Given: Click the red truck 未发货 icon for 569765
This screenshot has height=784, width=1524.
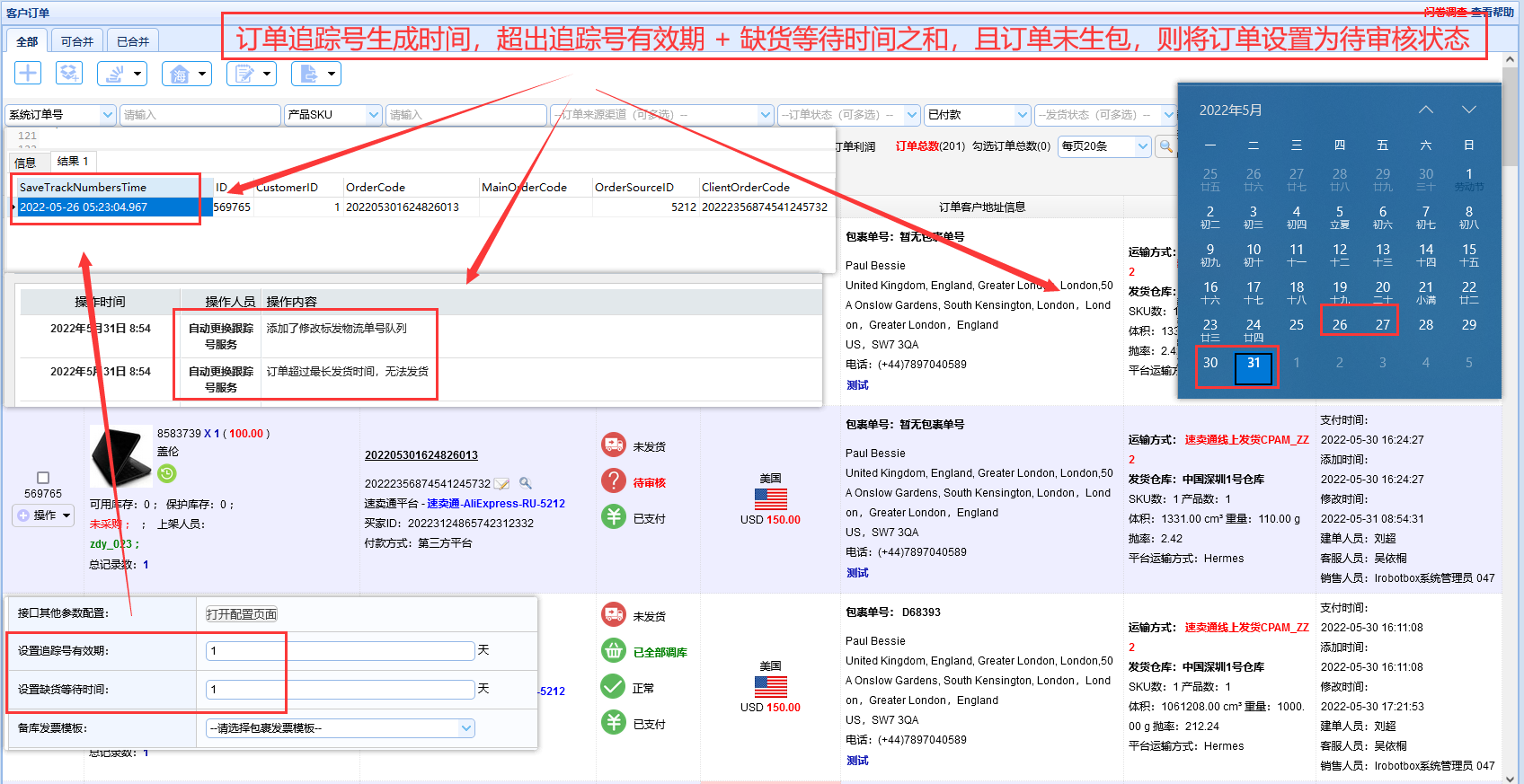Looking at the screenshot, I should [x=614, y=445].
